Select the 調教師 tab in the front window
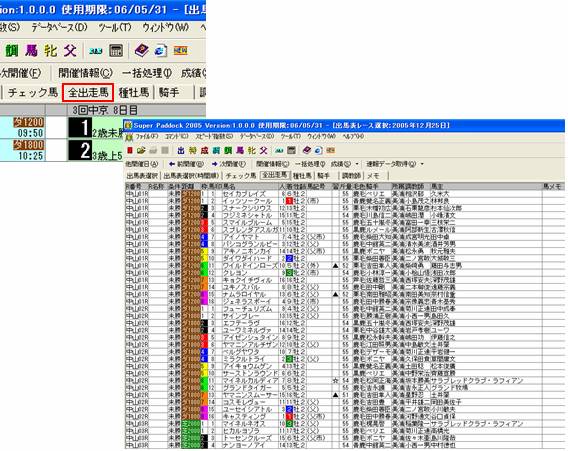 (352, 175)
